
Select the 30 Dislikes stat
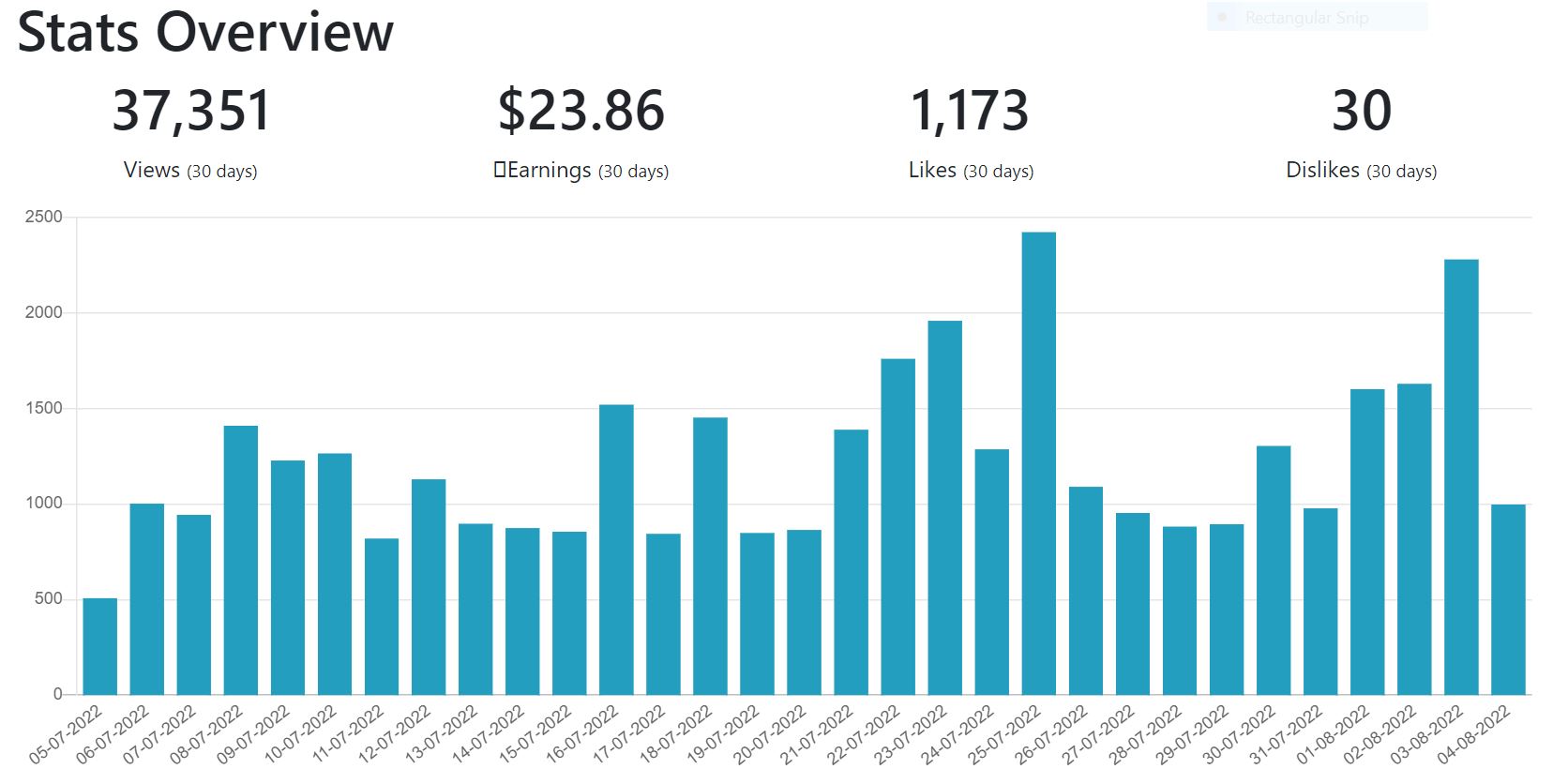click(x=1362, y=131)
